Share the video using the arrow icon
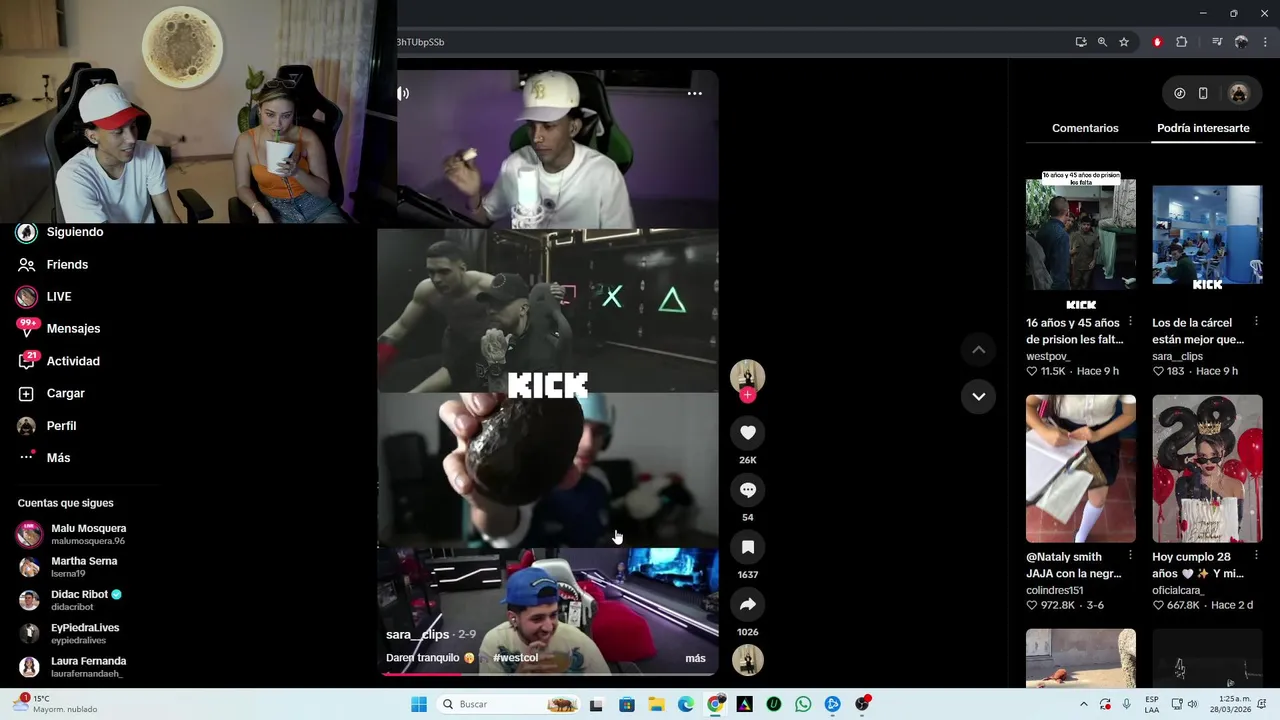This screenshot has height=720, width=1280. (x=747, y=604)
